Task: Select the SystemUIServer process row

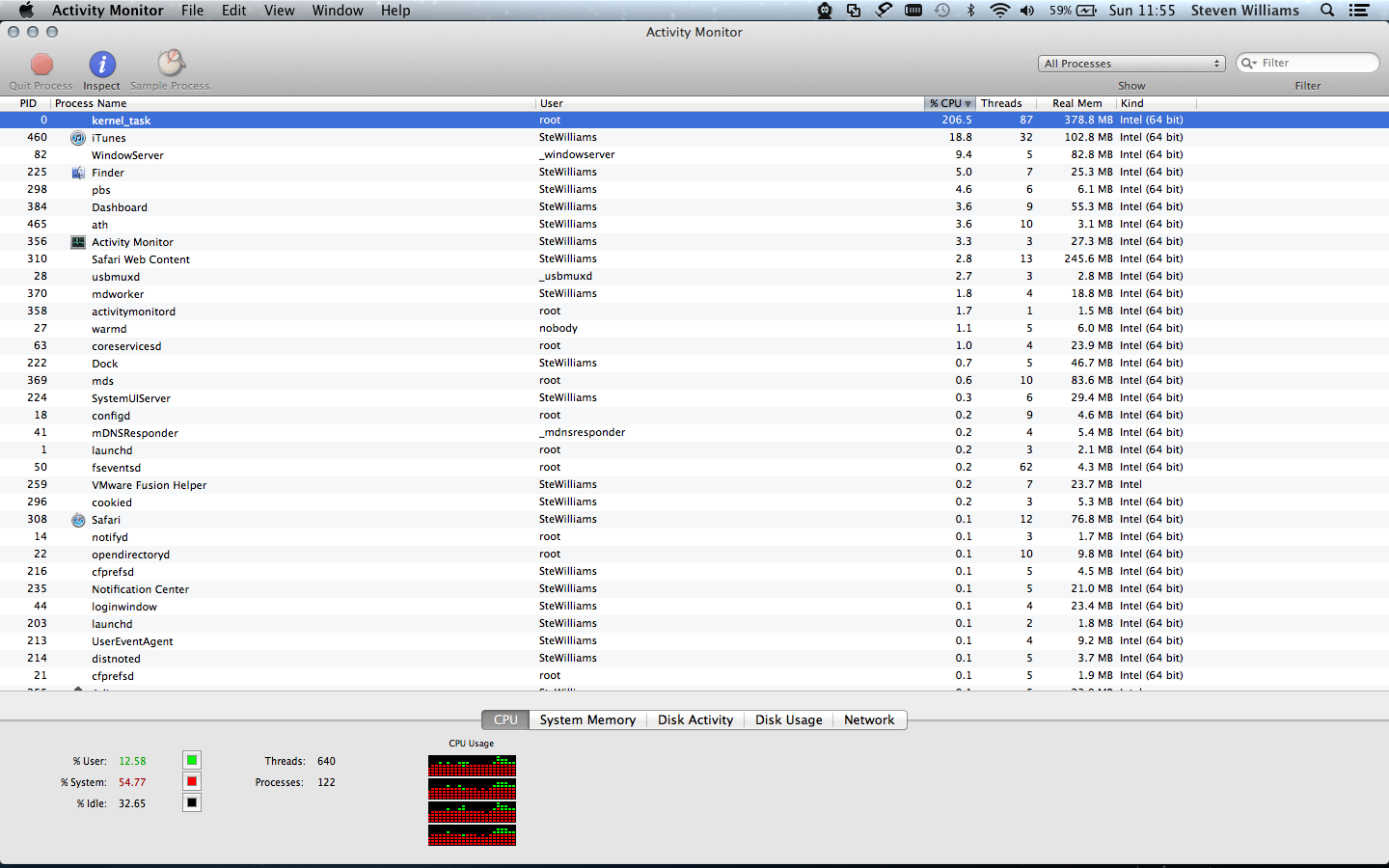Action: pyautogui.click(x=694, y=398)
